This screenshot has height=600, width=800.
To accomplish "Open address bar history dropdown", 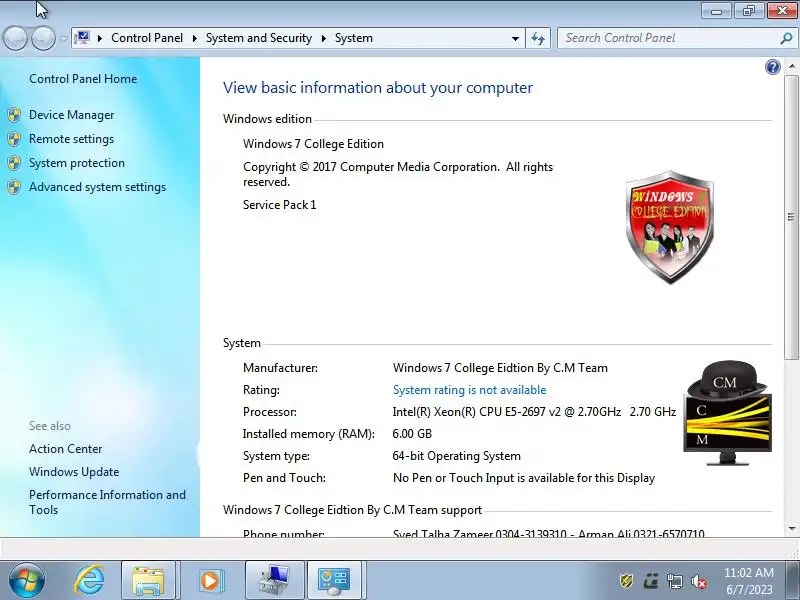I will 515,38.
